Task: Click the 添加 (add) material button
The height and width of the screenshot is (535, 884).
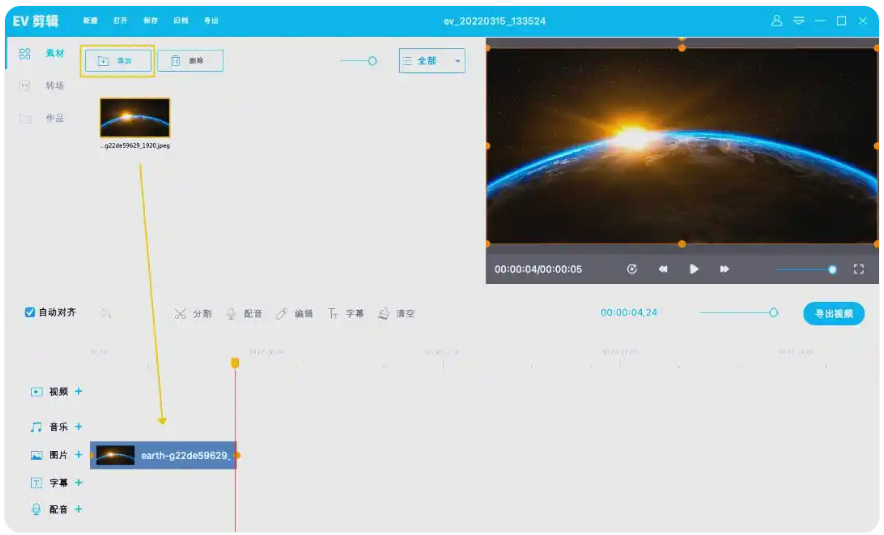Action: coord(116,61)
